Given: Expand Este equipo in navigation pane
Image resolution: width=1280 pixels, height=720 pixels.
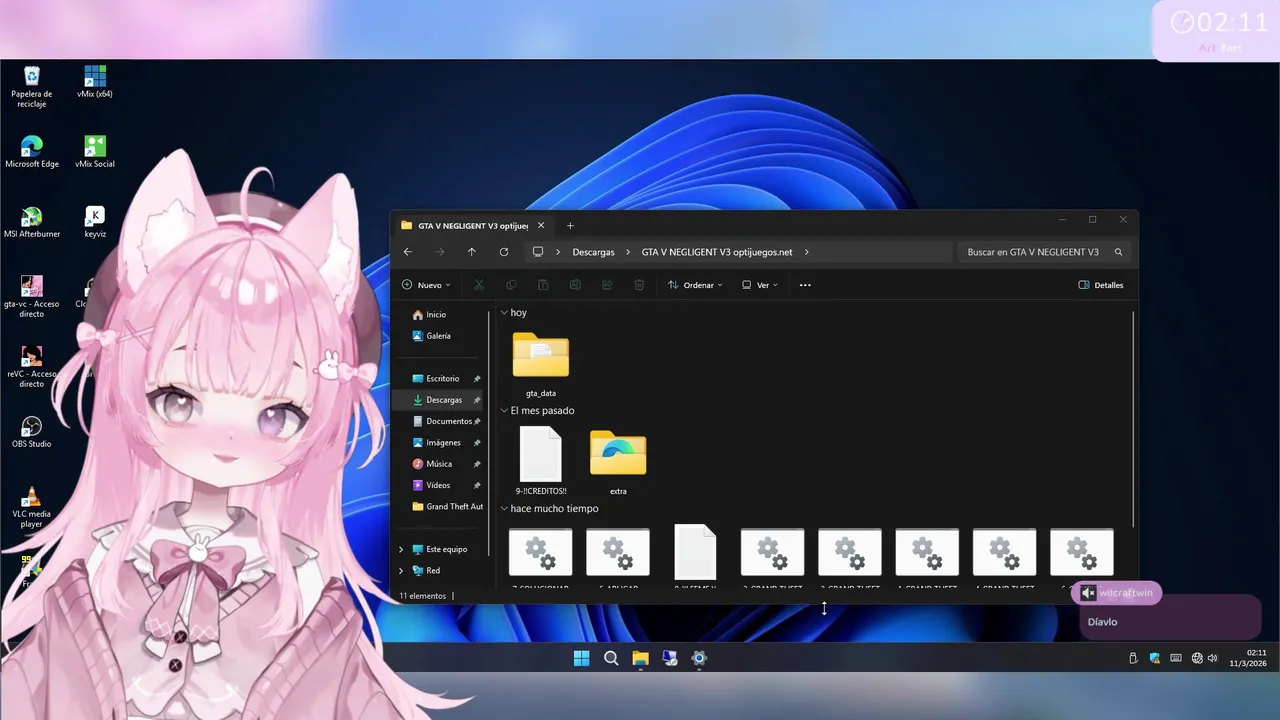Looking at the screenshot, I should click(401, 549).
